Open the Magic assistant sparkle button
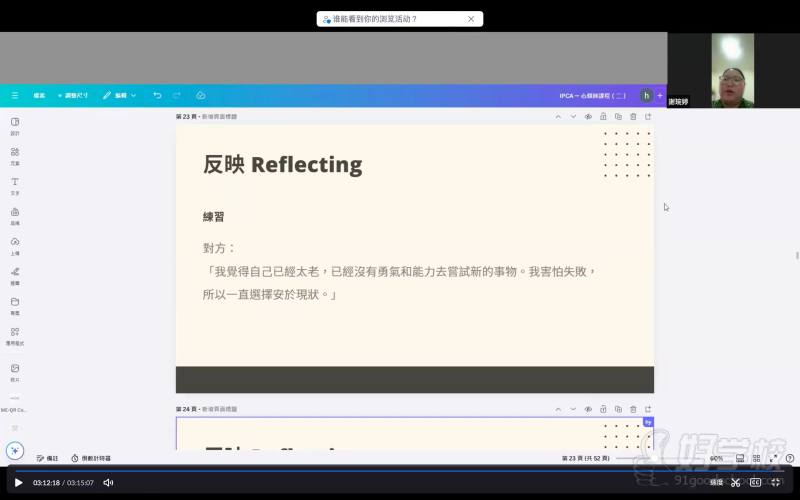This screenshot has height=500, width=800. pos(15,451)
